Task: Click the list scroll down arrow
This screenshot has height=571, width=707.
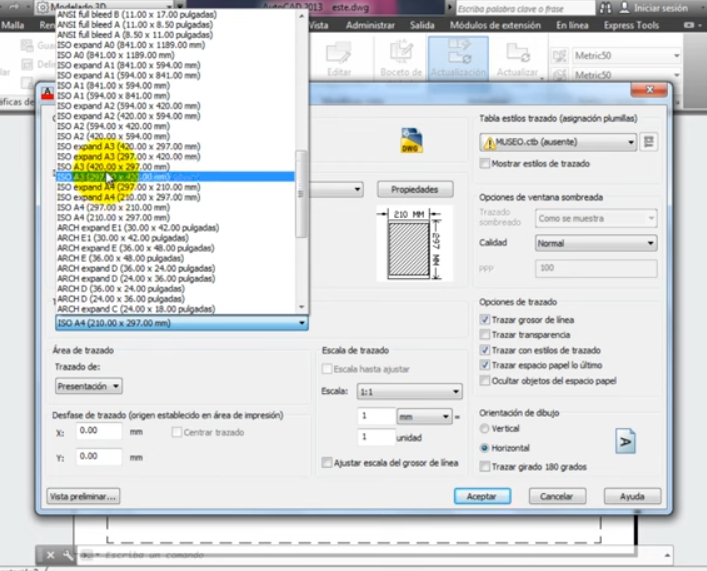Action: (301, 307)
